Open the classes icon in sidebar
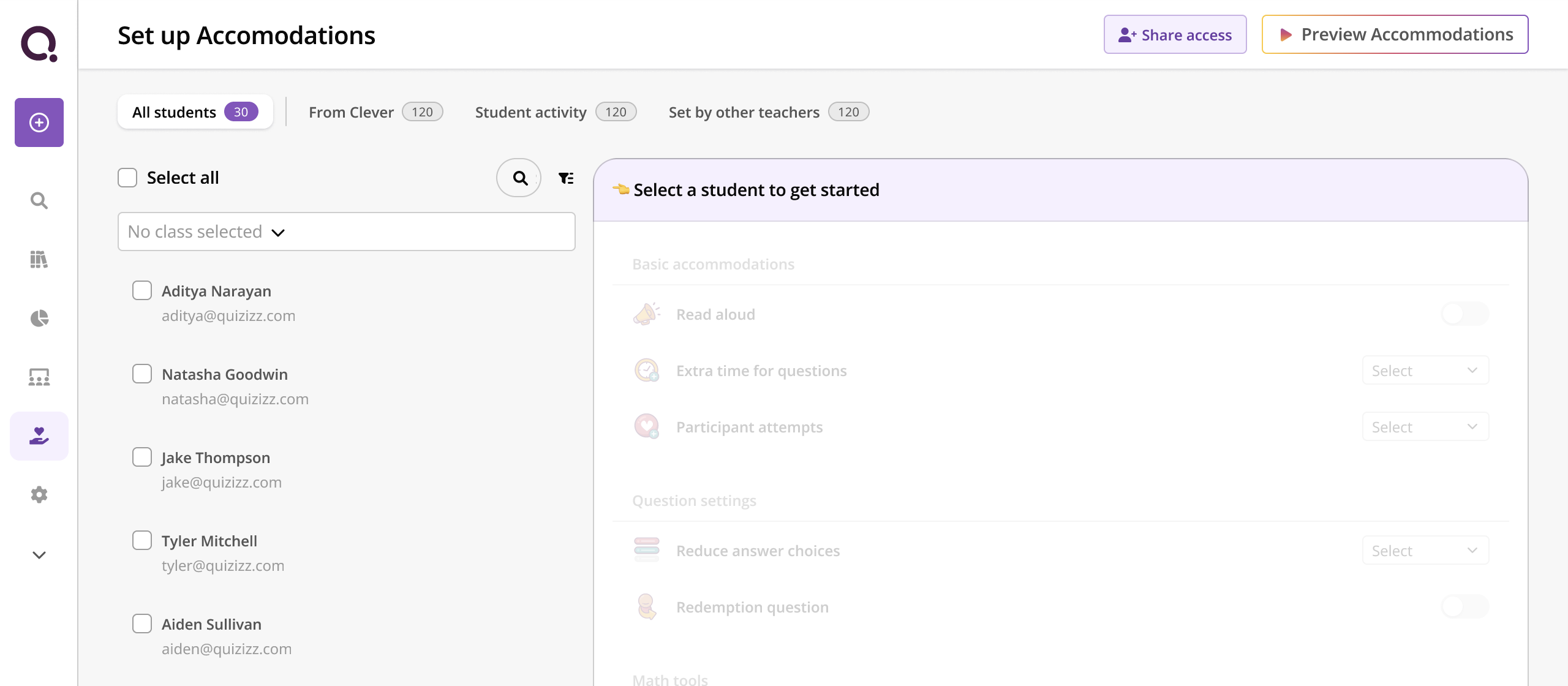Viewport: 1568px width, 686px height. (39, 377)
